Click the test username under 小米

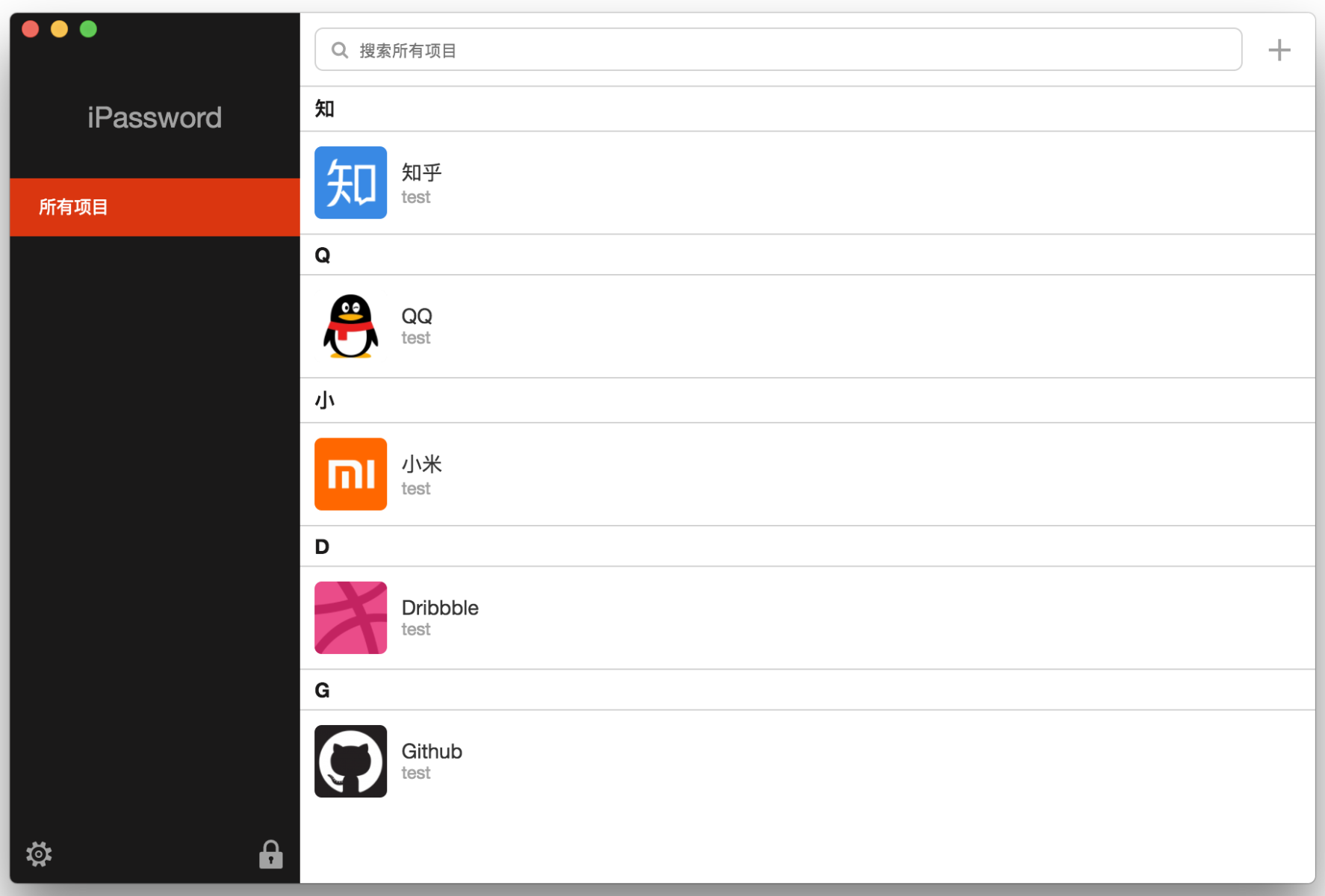(x=416, y=489)
